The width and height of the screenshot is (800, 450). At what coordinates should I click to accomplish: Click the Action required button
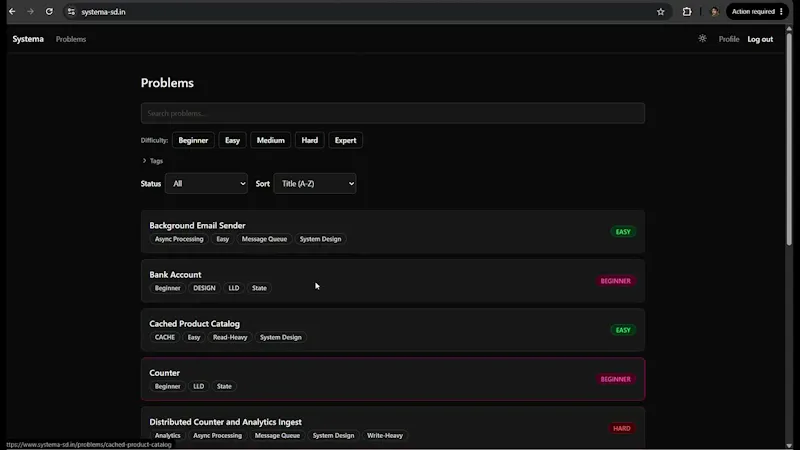coord(757,11)
